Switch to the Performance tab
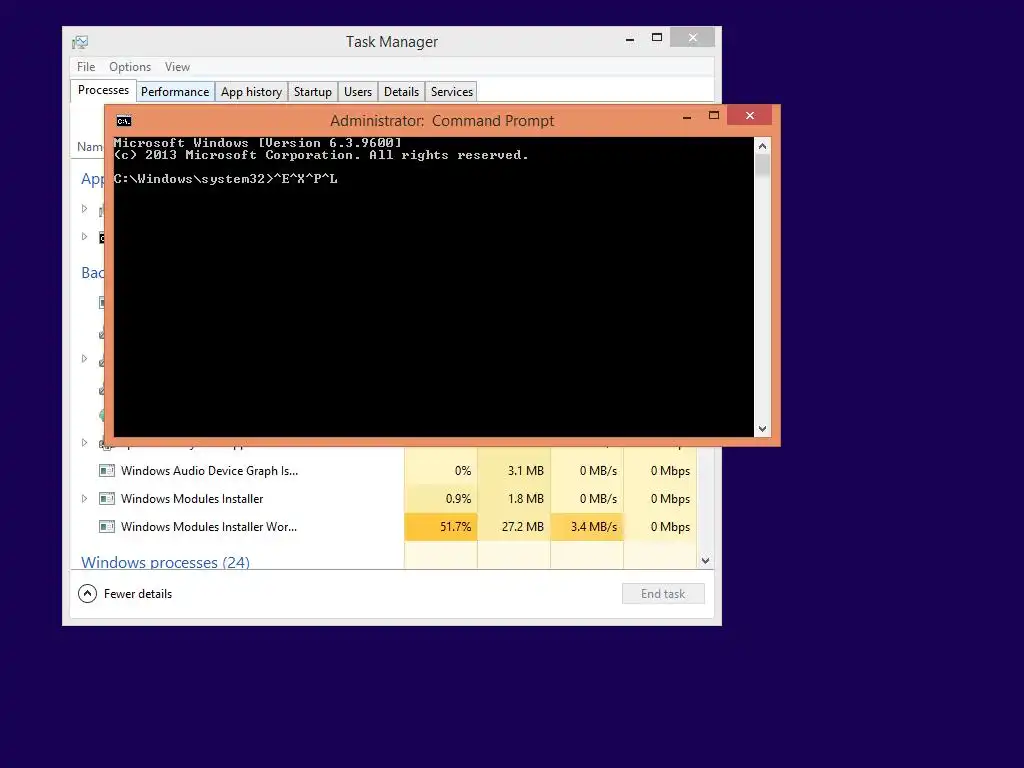Image resolution: width=1024 pixels, height=768 pixels. 175,91
